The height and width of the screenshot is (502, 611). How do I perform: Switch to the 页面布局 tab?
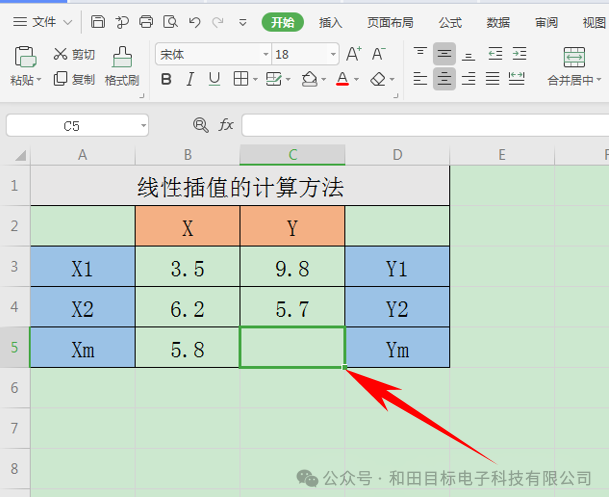coord(390,23)
